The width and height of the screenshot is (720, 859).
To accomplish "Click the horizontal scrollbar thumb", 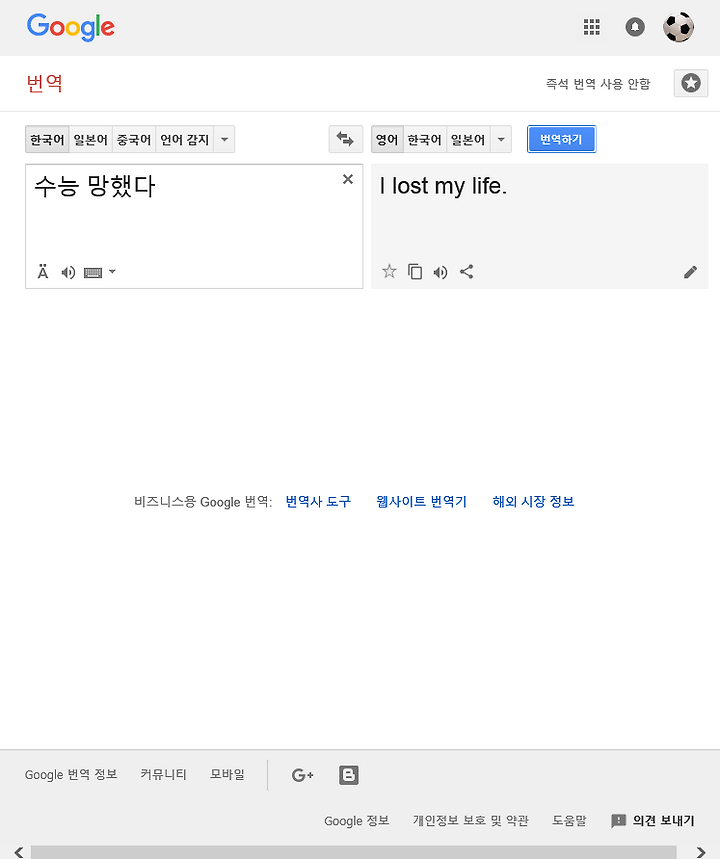I will pyautogui.click(x=353, y=852).
